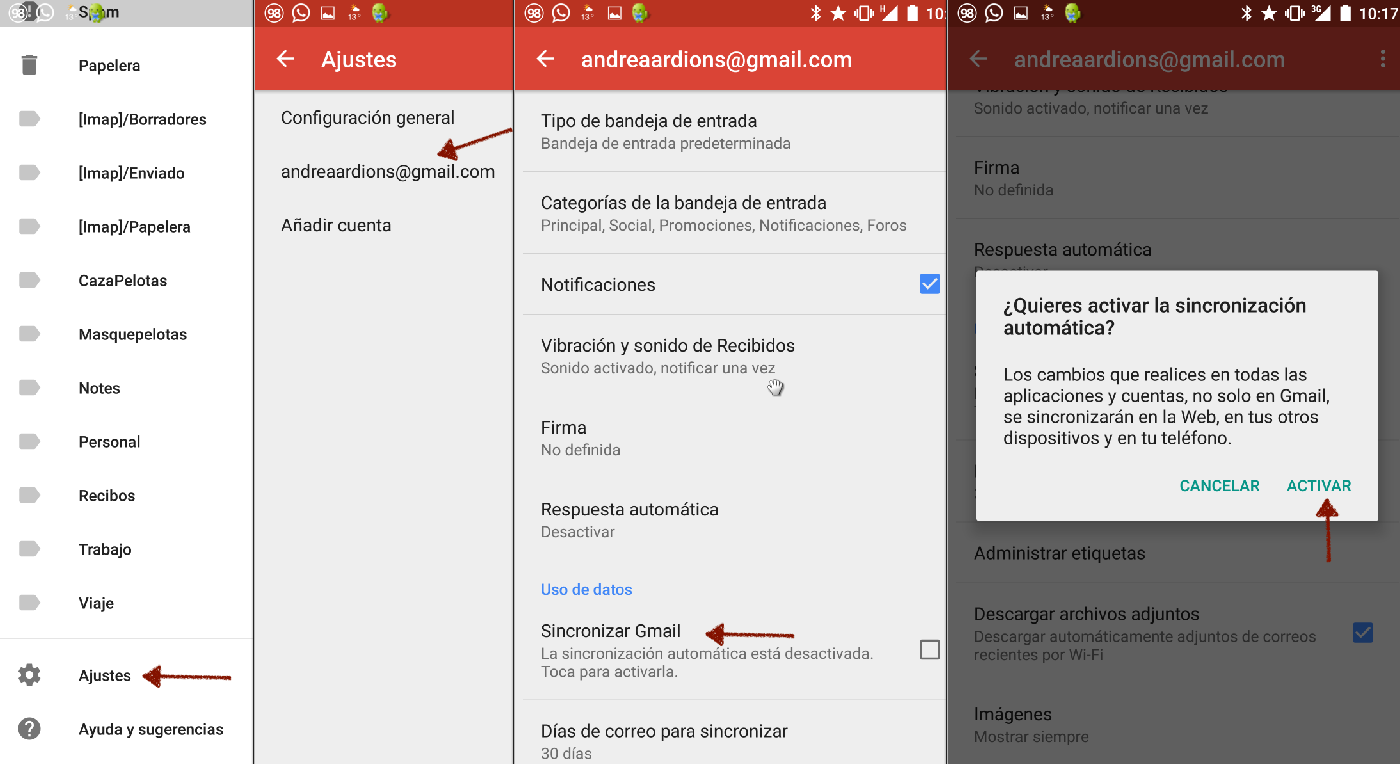Click the settings gear next to Ajustes

pyautogui.click(x=28, y=675)
